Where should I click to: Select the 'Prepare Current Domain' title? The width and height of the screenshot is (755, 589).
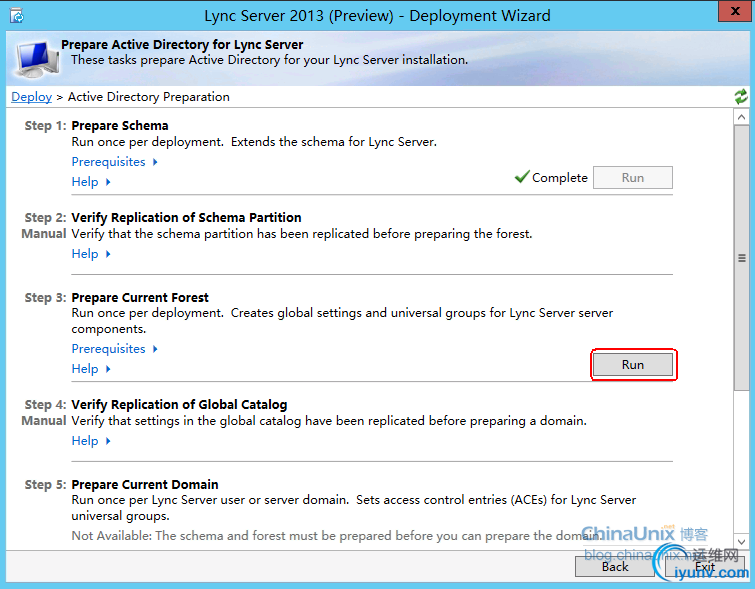[x=145, y=484]
